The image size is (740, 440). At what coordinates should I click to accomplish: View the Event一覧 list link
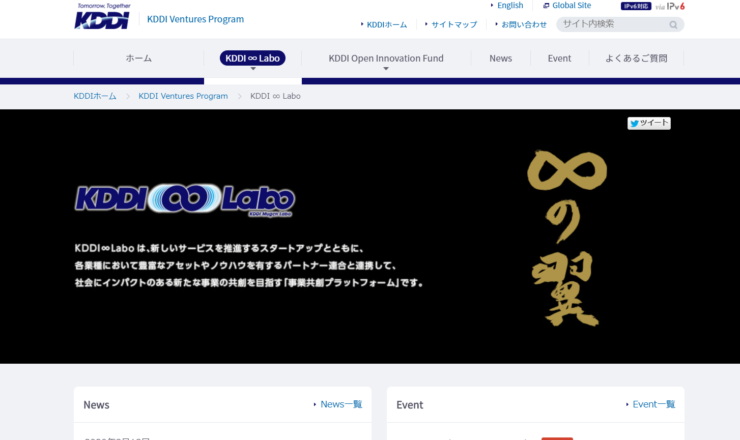point(653,405)
